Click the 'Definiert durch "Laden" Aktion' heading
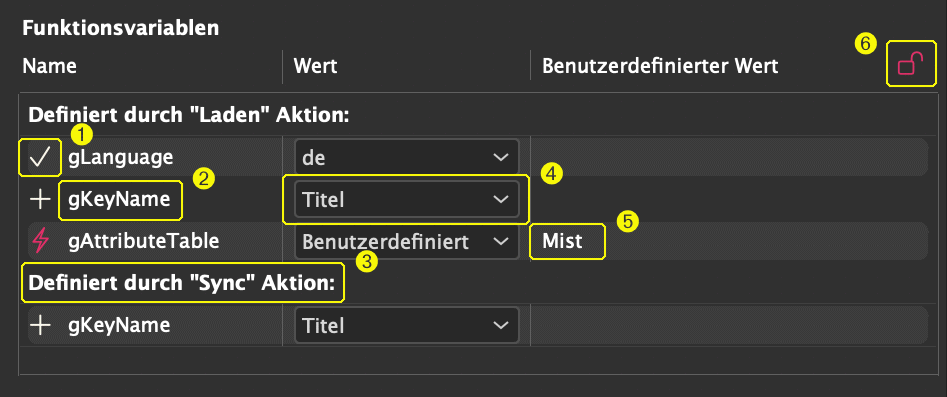The image size is (947, 397). click(x=189, y=114)
